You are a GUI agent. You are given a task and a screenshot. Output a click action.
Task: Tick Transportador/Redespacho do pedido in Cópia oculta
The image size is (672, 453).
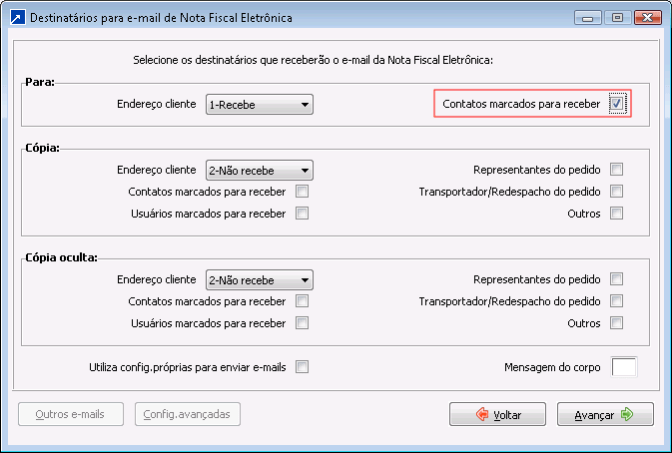click(x=617, y=301)
